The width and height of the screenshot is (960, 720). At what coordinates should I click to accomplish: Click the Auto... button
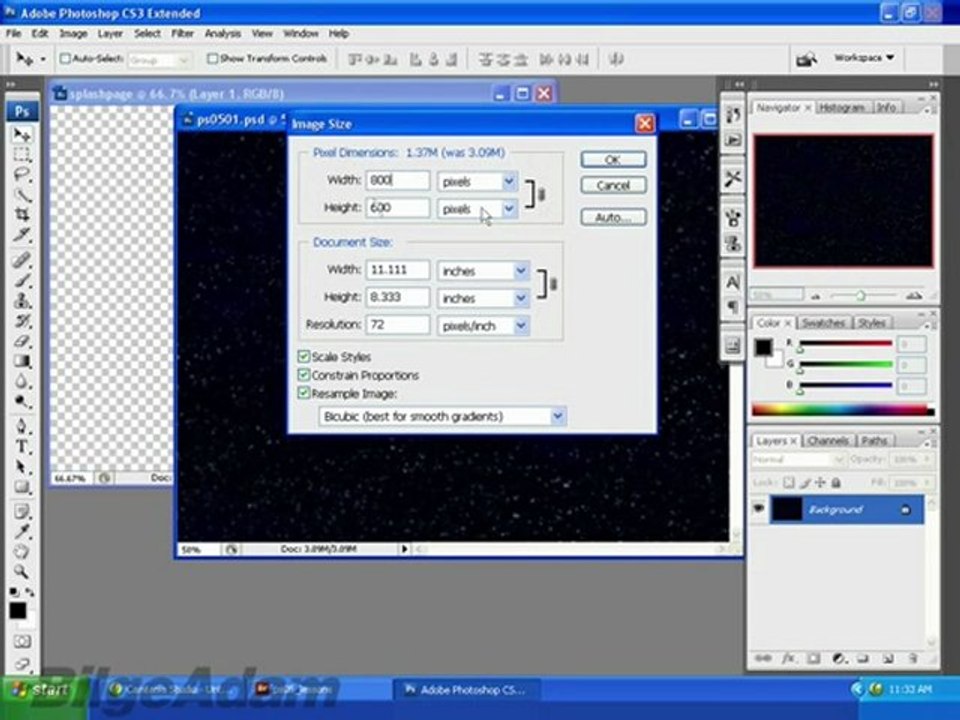613,217
